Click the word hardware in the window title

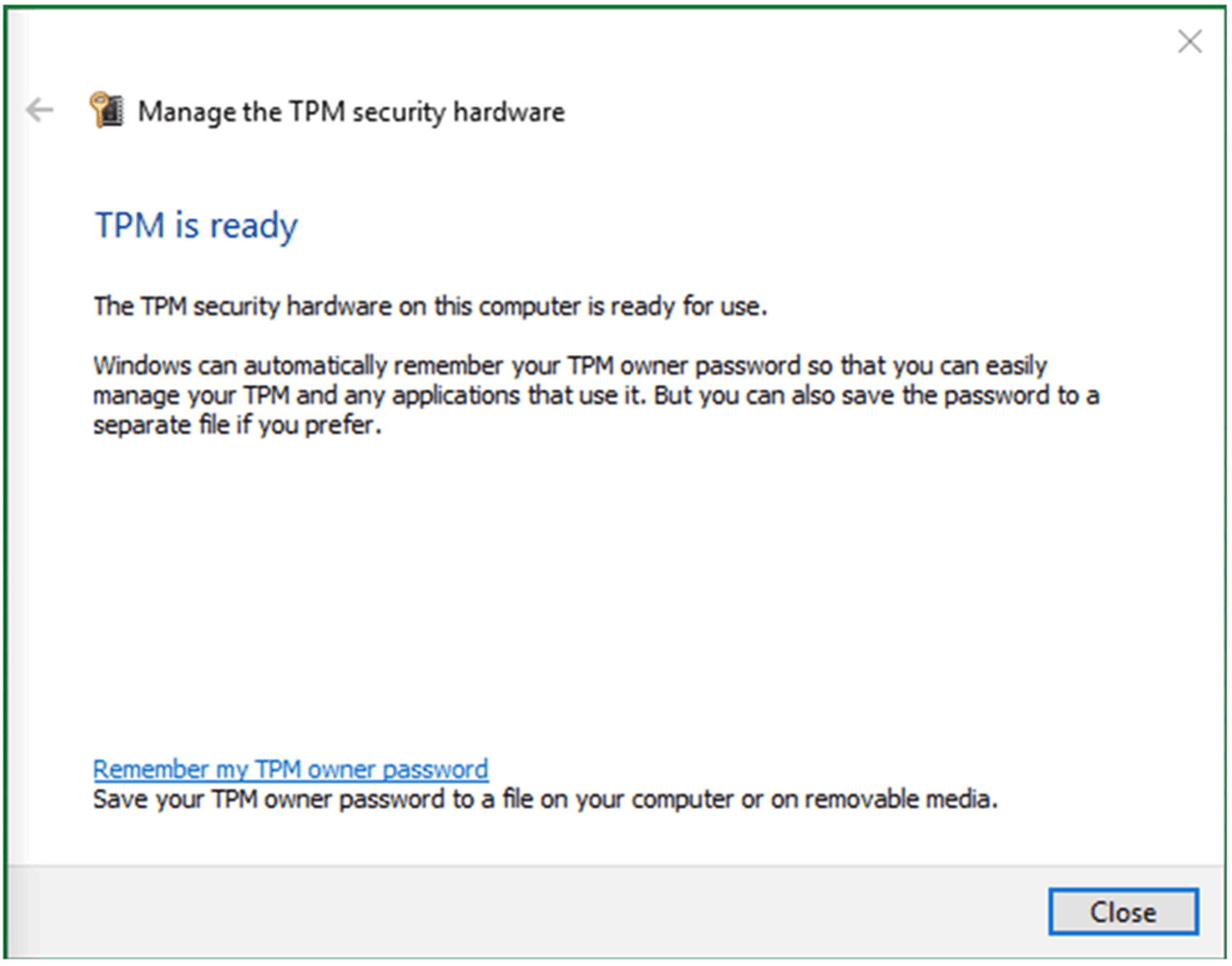(x=509, y=112)
